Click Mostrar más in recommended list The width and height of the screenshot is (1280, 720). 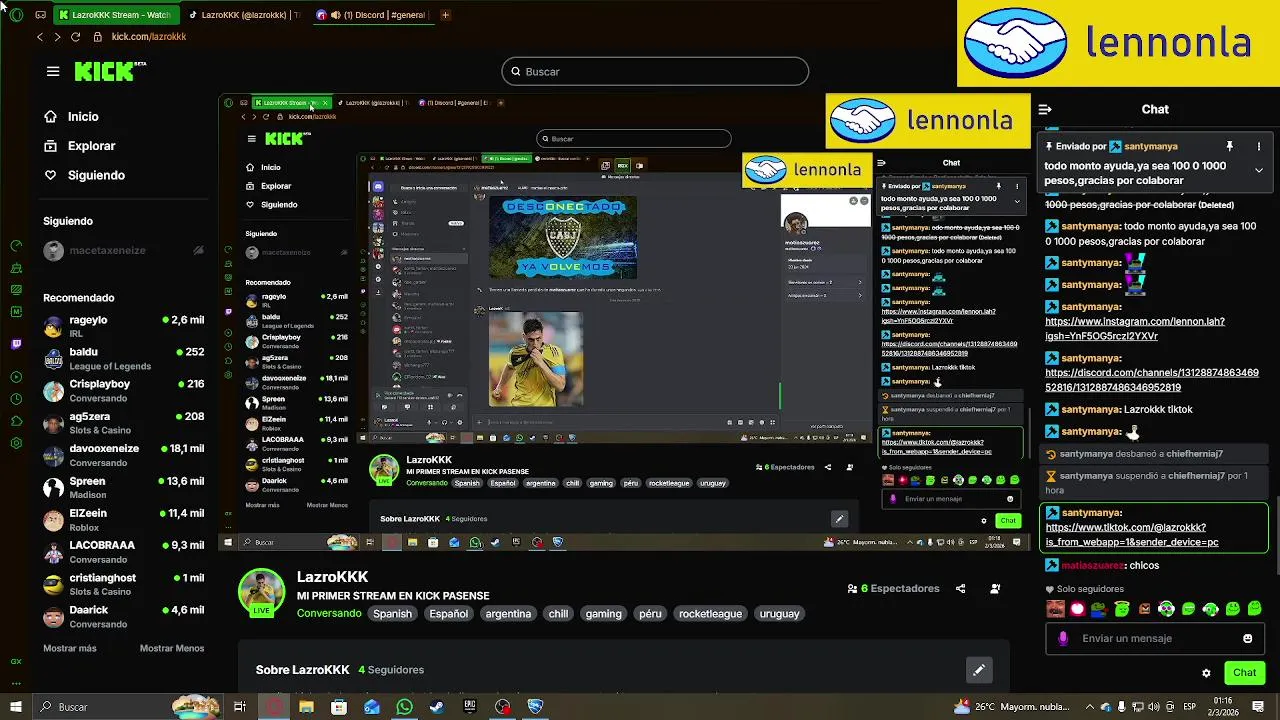[70, 648]
